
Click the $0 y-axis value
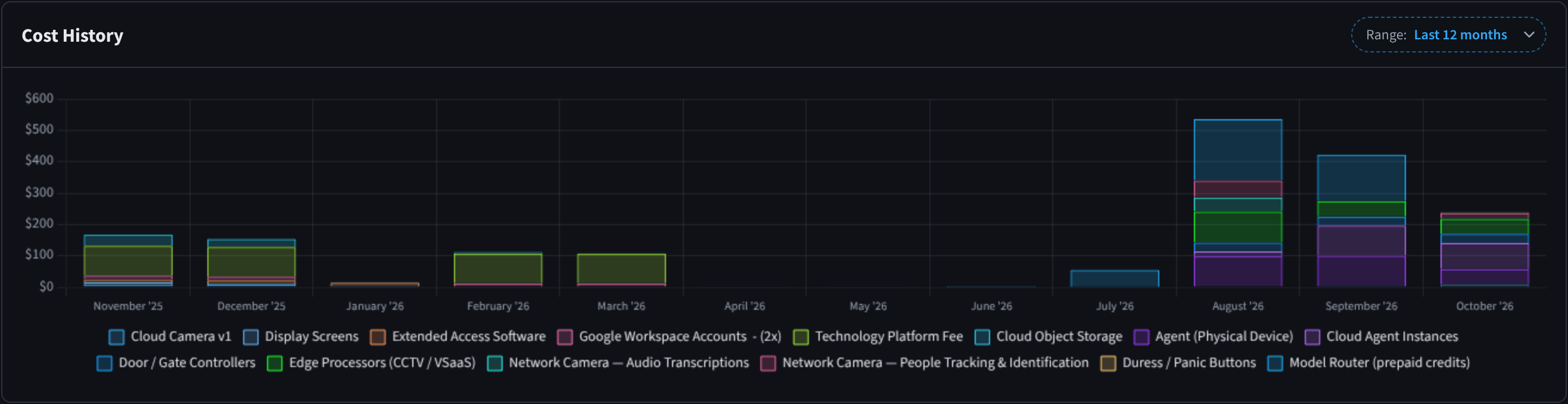pos(46,286)
